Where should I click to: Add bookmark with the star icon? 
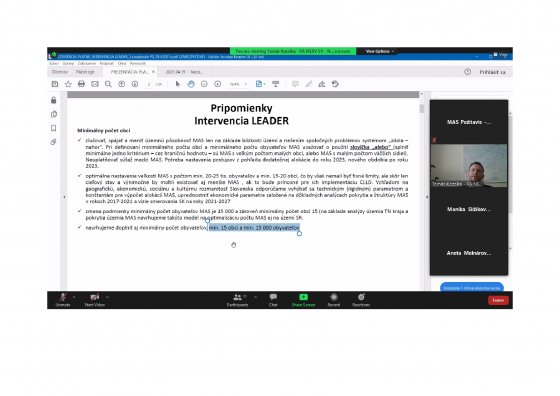point(68,84)
